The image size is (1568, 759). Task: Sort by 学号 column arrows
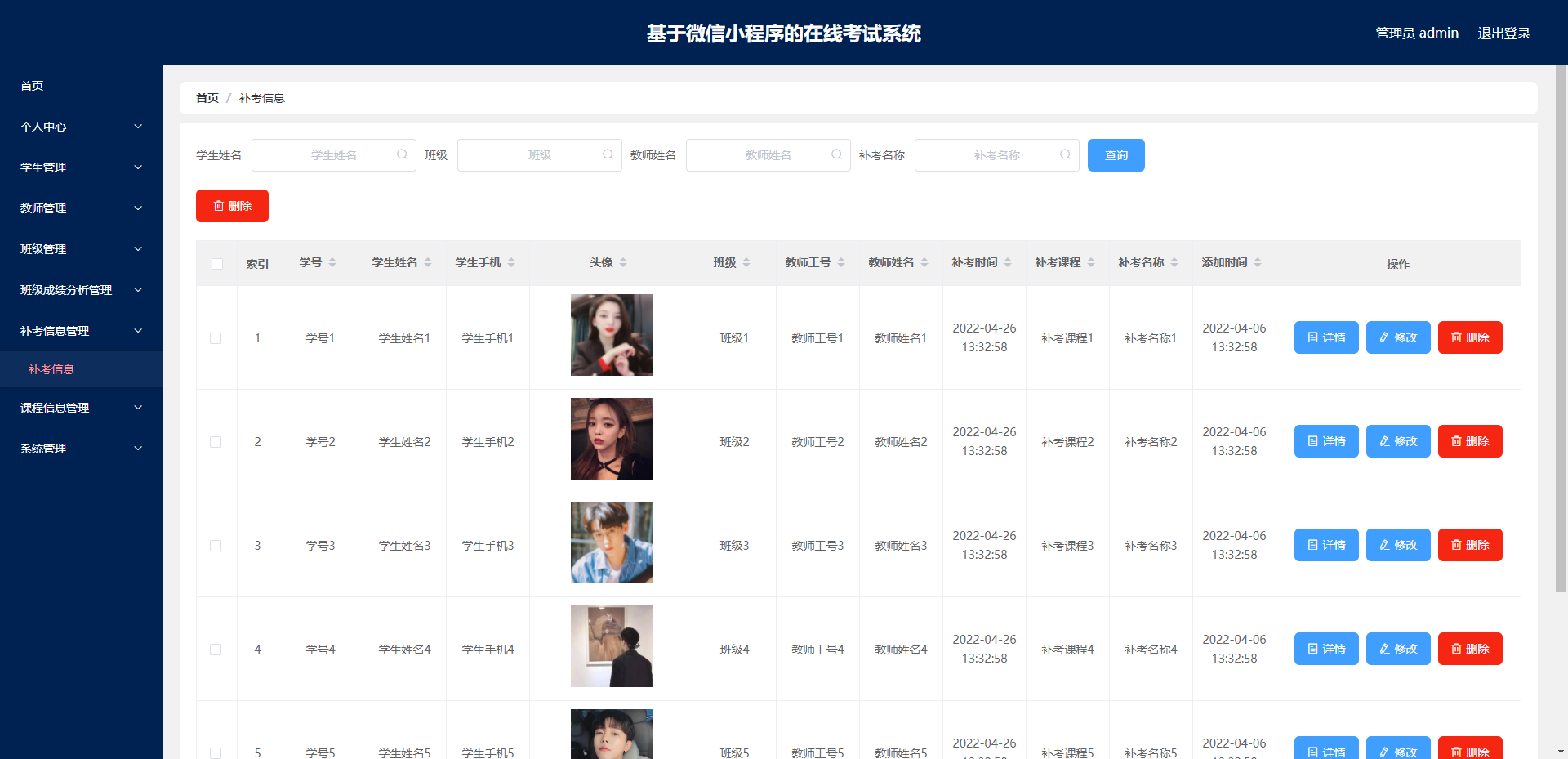[332, 262]
